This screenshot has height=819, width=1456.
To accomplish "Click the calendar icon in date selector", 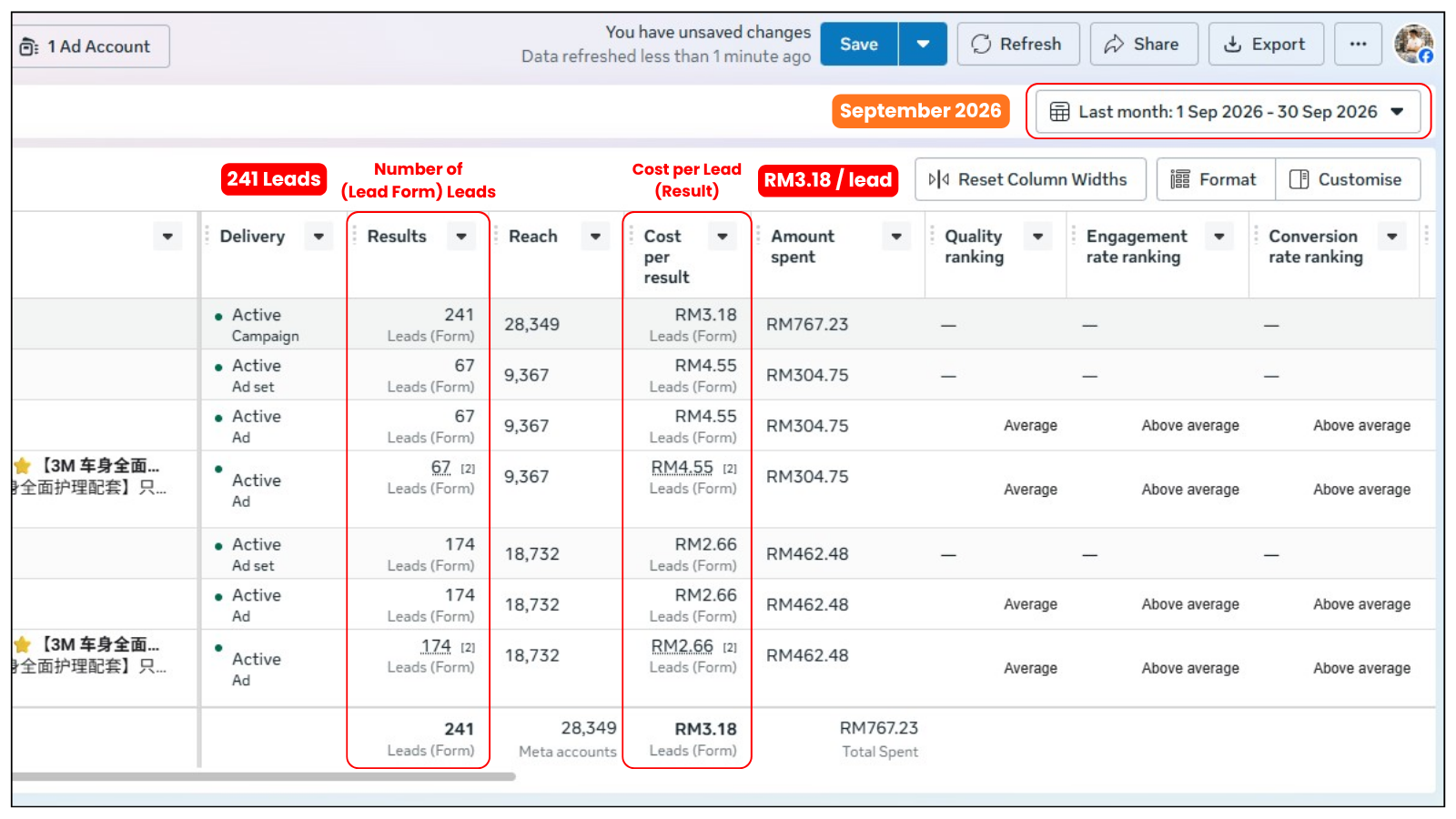I will pos(1059,112).
